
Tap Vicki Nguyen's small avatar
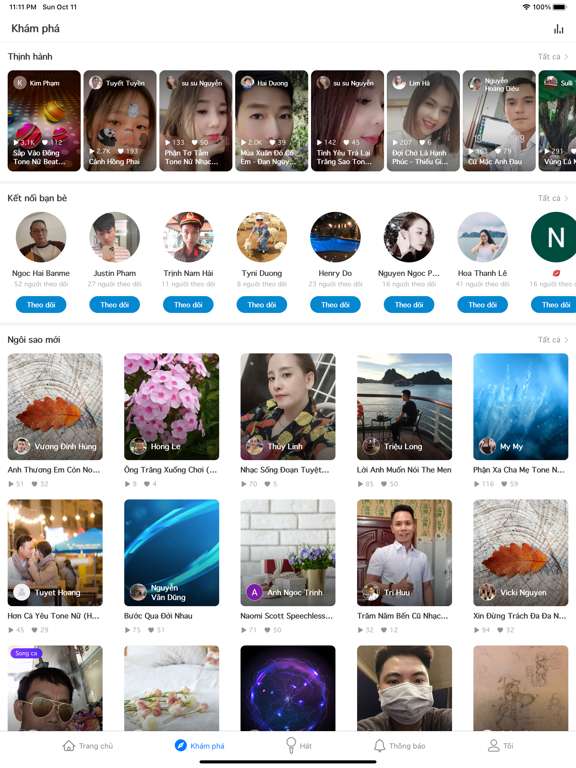pyautogui.click(x=487, y=592)
